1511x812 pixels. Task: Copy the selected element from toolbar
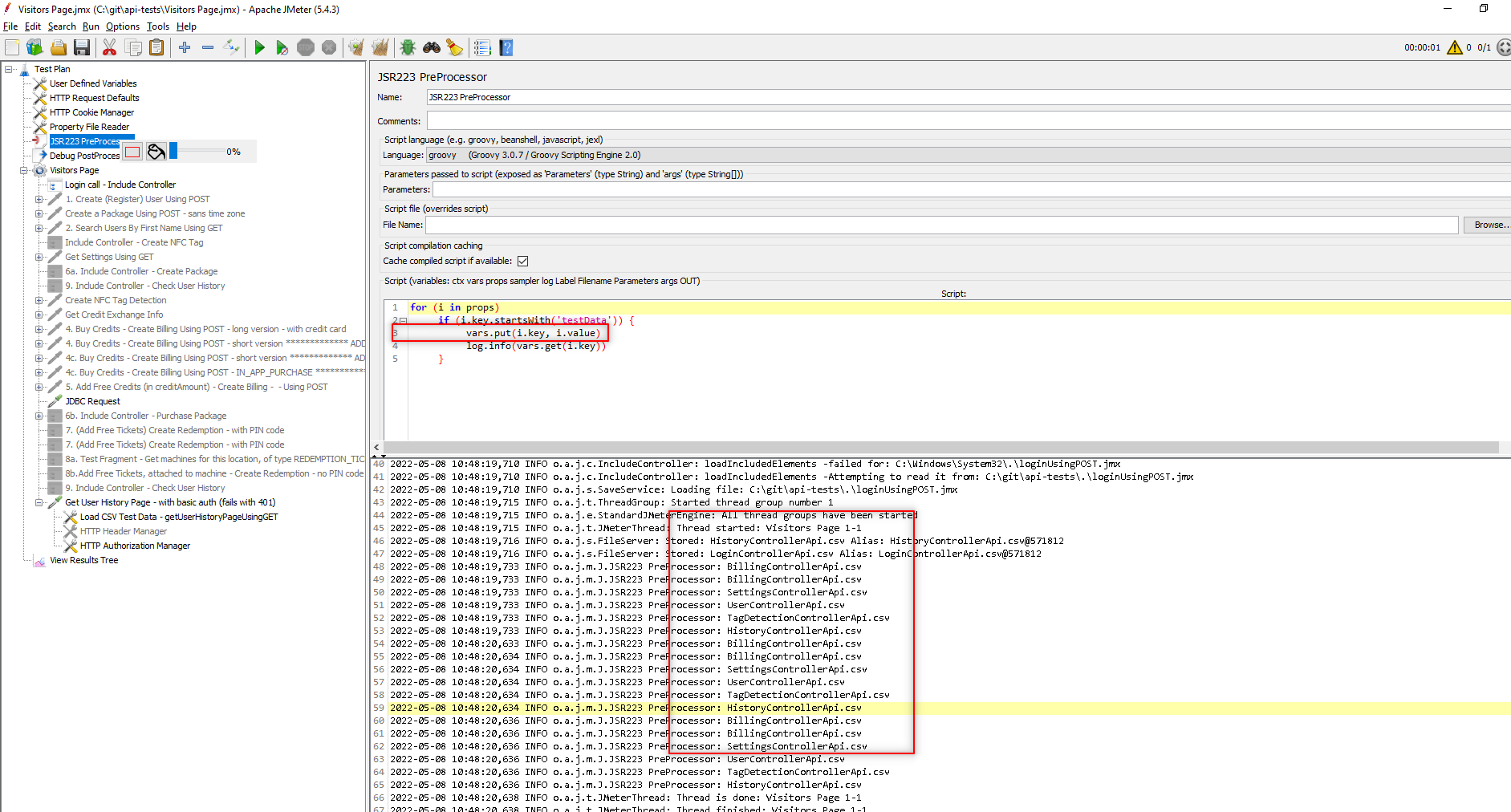[133, 48]
